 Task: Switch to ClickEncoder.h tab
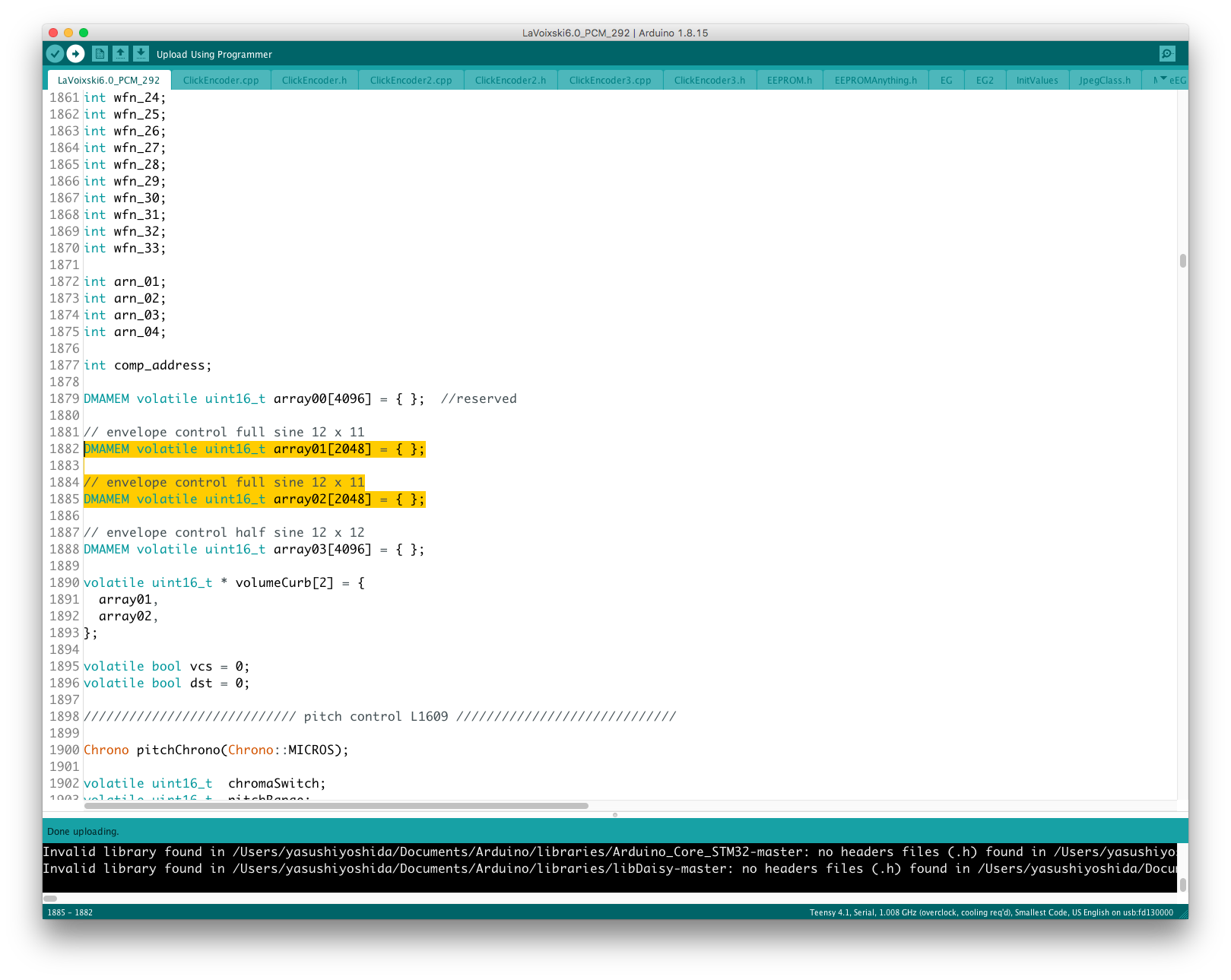coord(314,81)
